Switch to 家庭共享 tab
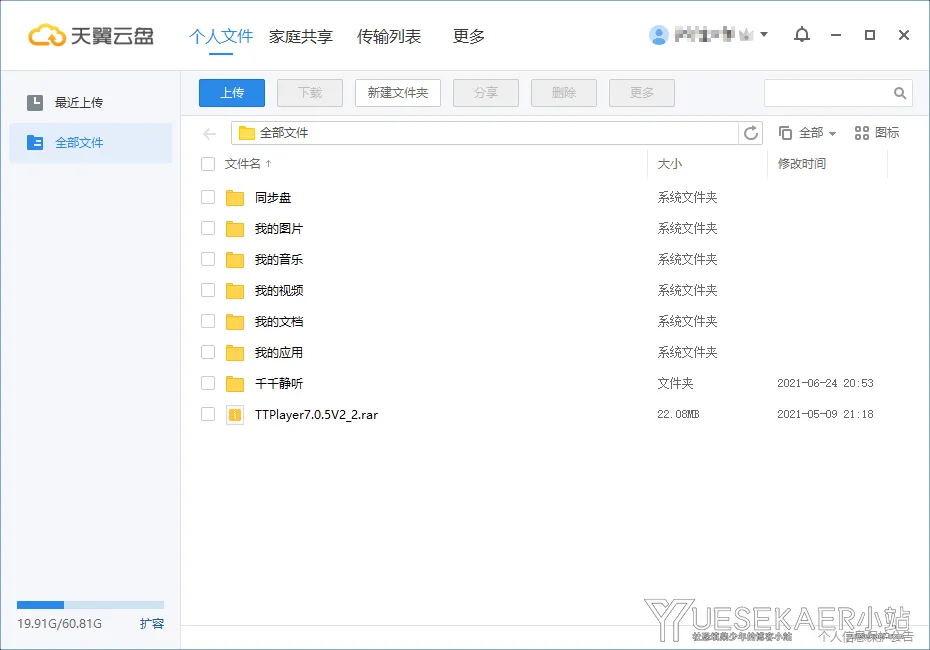The width and height of the screenshot is (930, 650). coord(301,36)
